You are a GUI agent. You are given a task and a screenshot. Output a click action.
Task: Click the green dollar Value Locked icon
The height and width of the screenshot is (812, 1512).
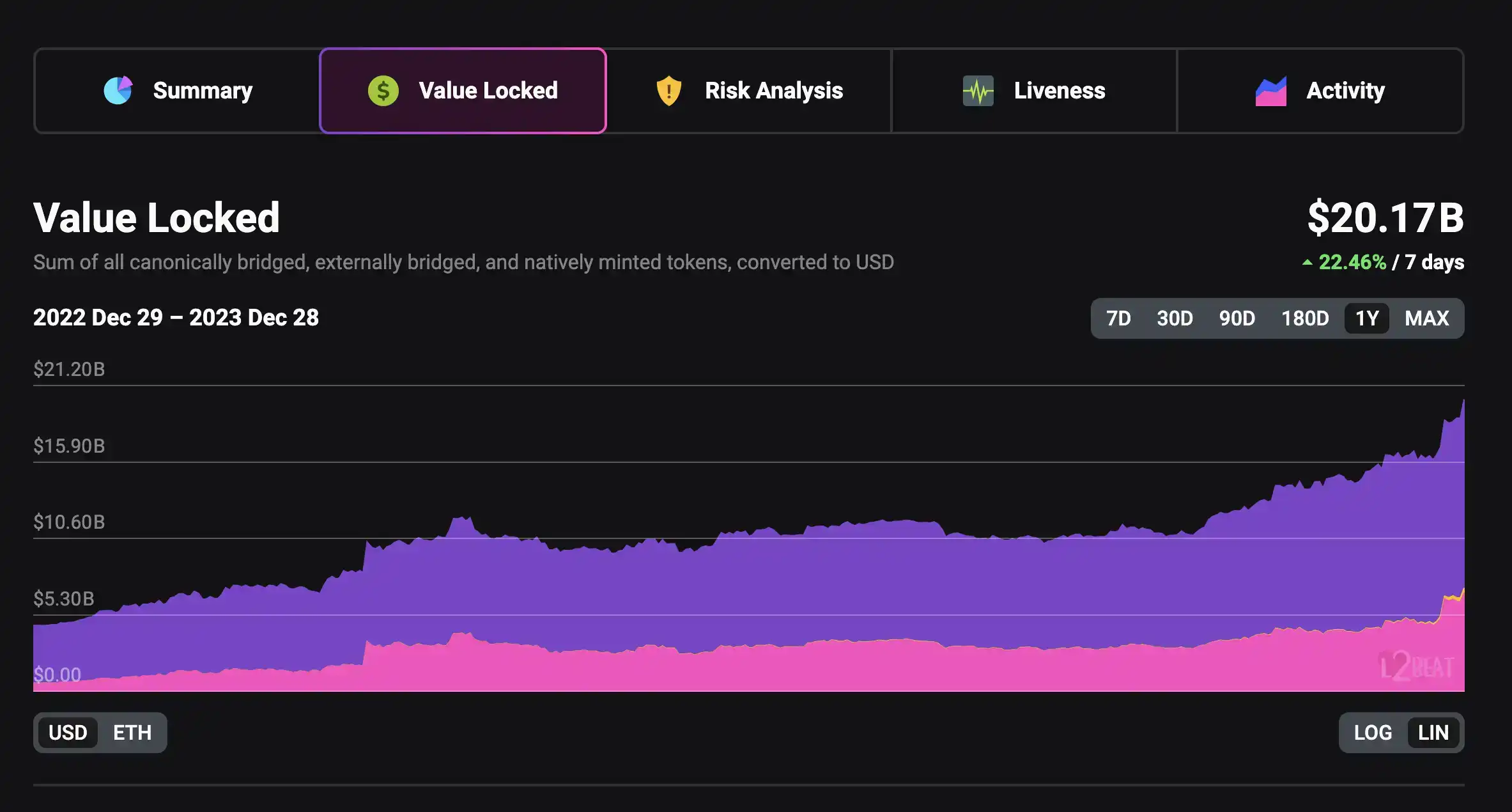383,91
